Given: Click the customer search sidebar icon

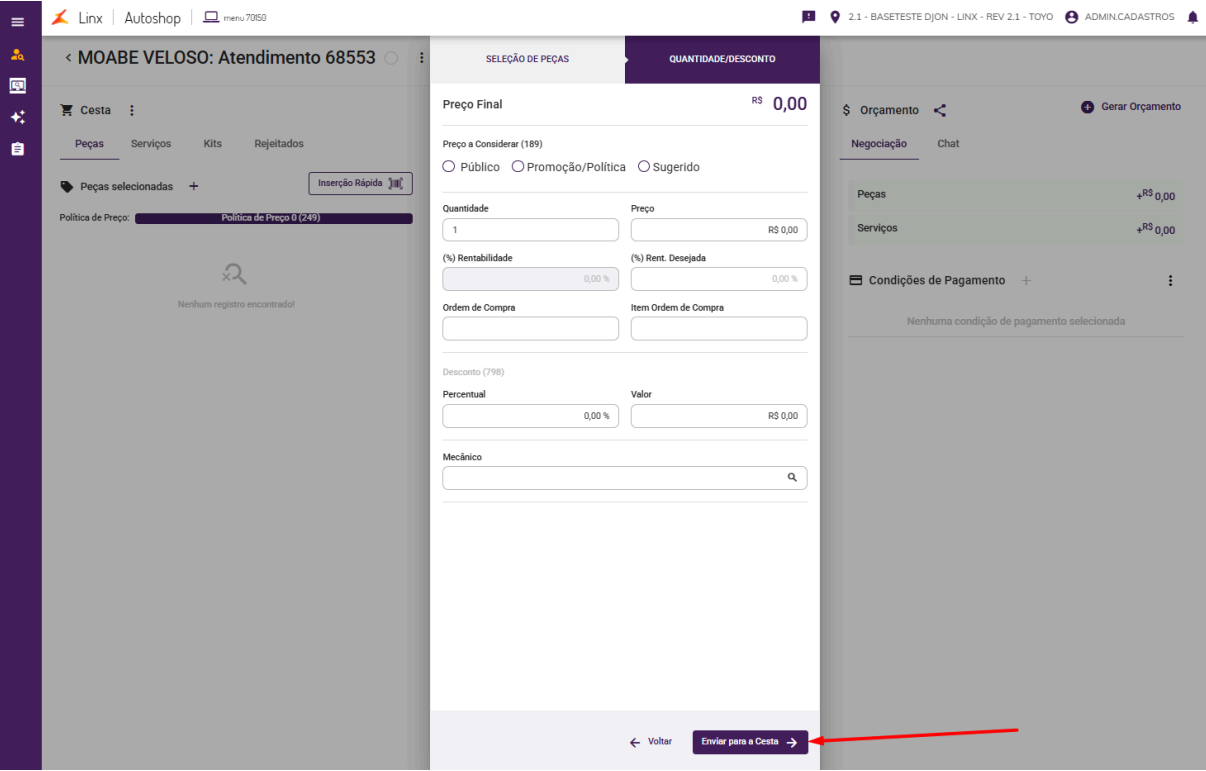Looking at the screenshot, I should click(x=18, y=54).
